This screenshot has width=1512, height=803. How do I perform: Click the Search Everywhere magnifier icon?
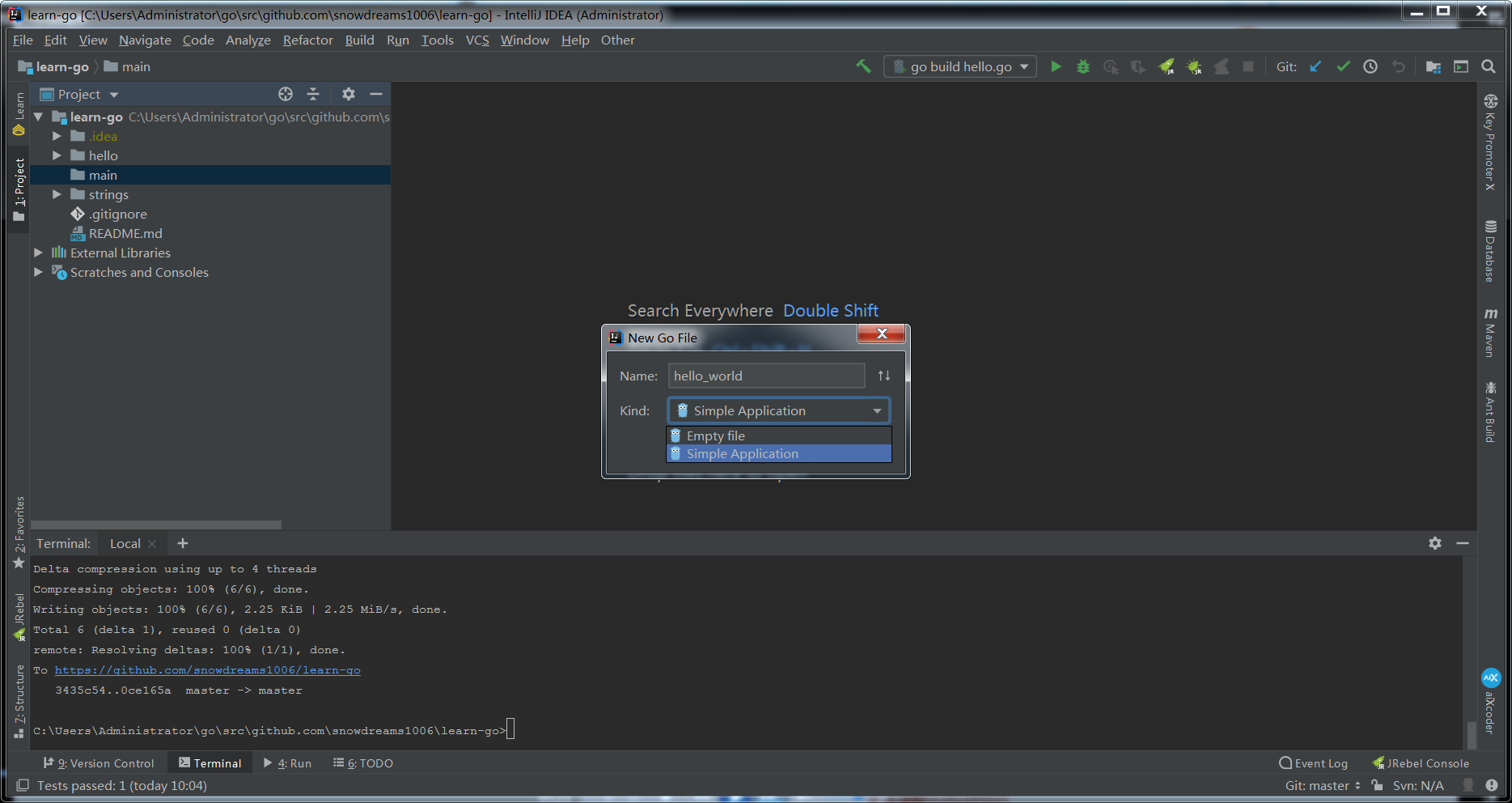[1489, 67]
